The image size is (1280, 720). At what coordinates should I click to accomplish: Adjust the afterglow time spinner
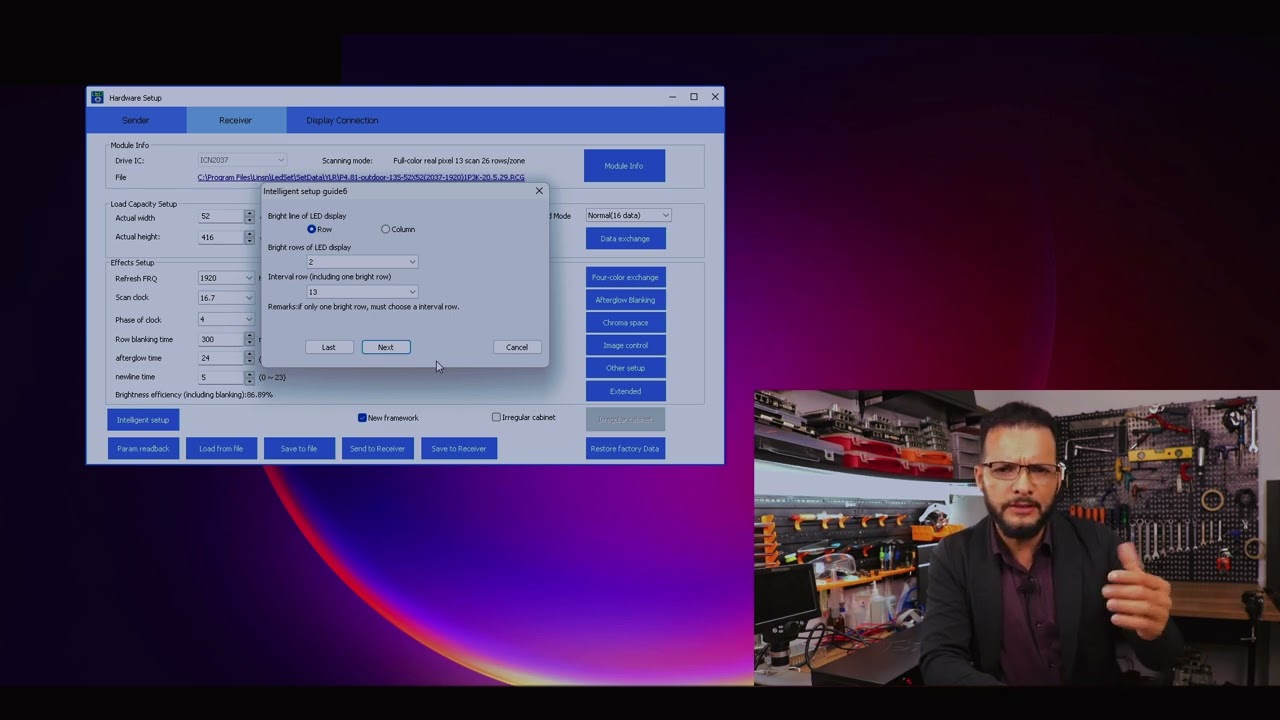pos(250,358)
